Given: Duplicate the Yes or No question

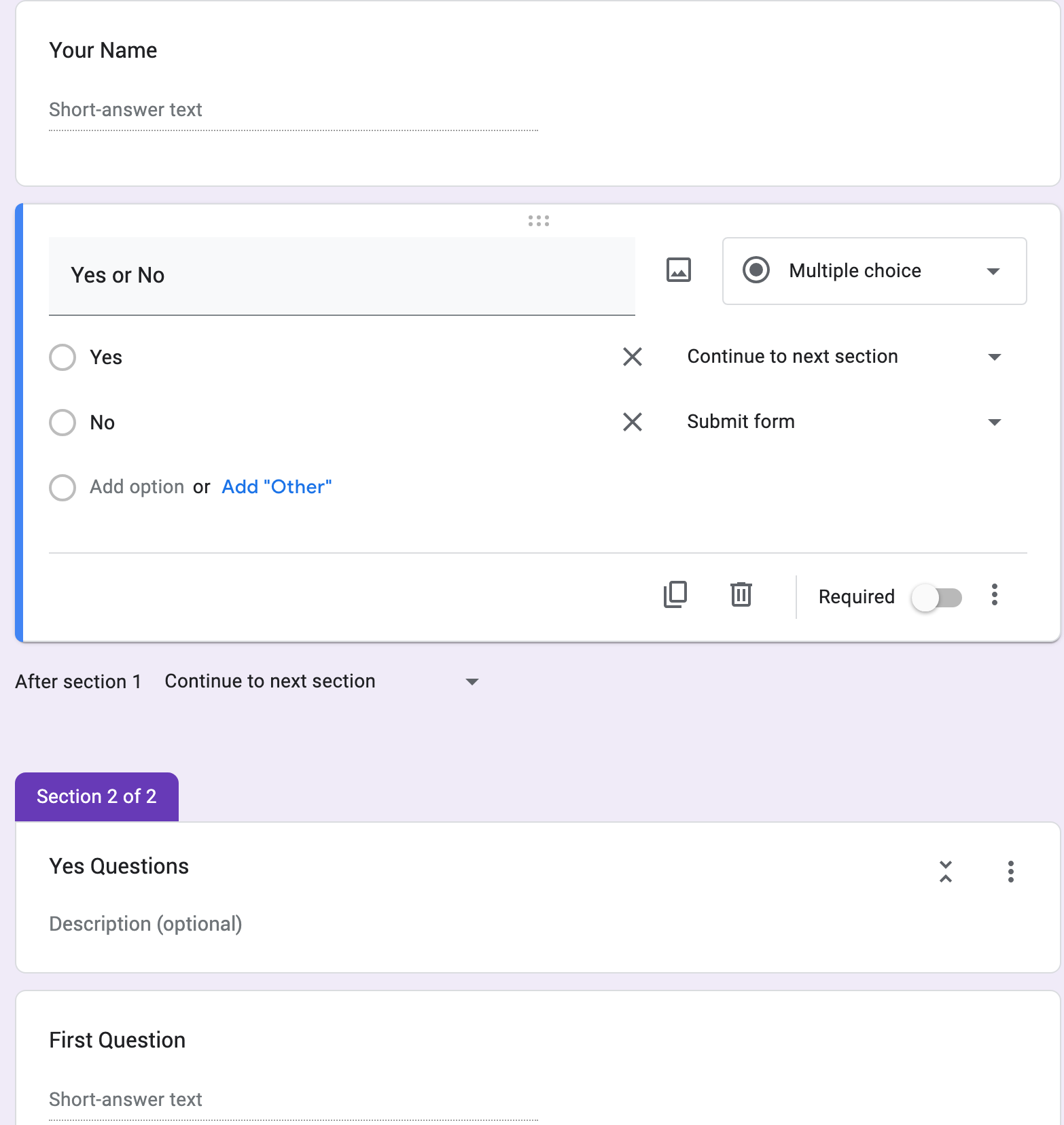Looking at the screenshot, I should point(675,595).
